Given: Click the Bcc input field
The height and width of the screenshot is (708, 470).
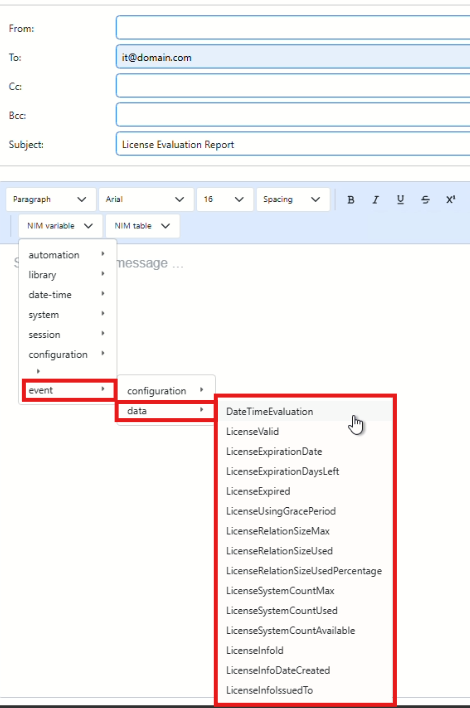Looking at the screenshot, I should coord(293,115).
